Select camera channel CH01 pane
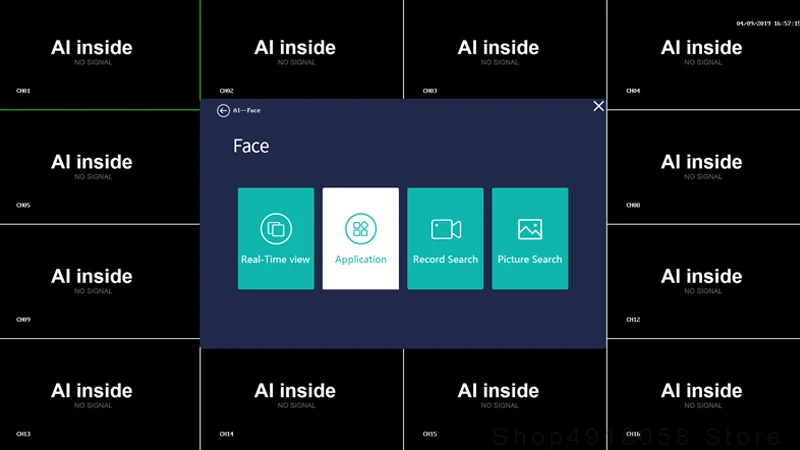Viewport: 800px width, 450px height. (99, 55)
